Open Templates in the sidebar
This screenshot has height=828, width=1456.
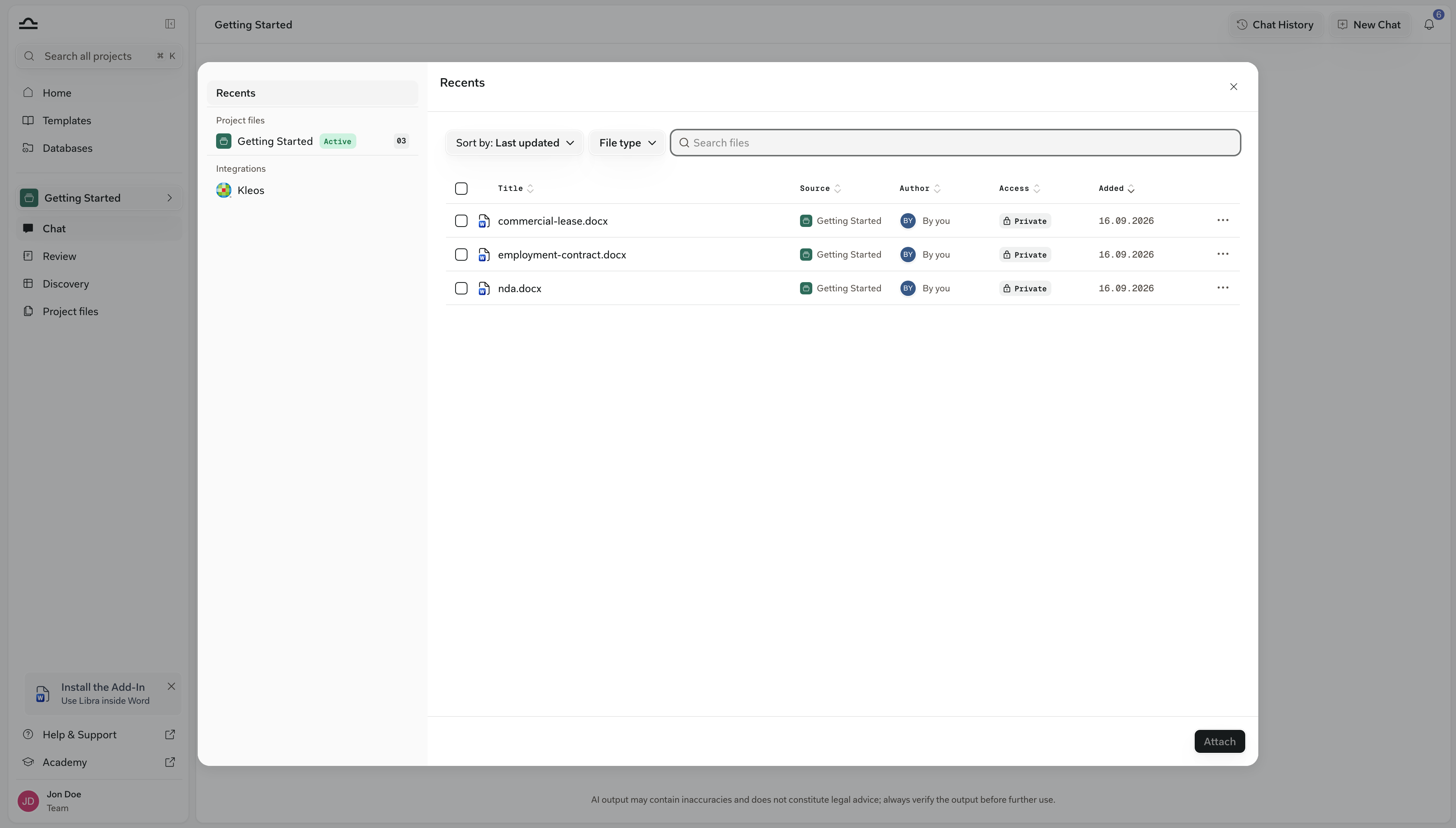[x=100, y=121]
